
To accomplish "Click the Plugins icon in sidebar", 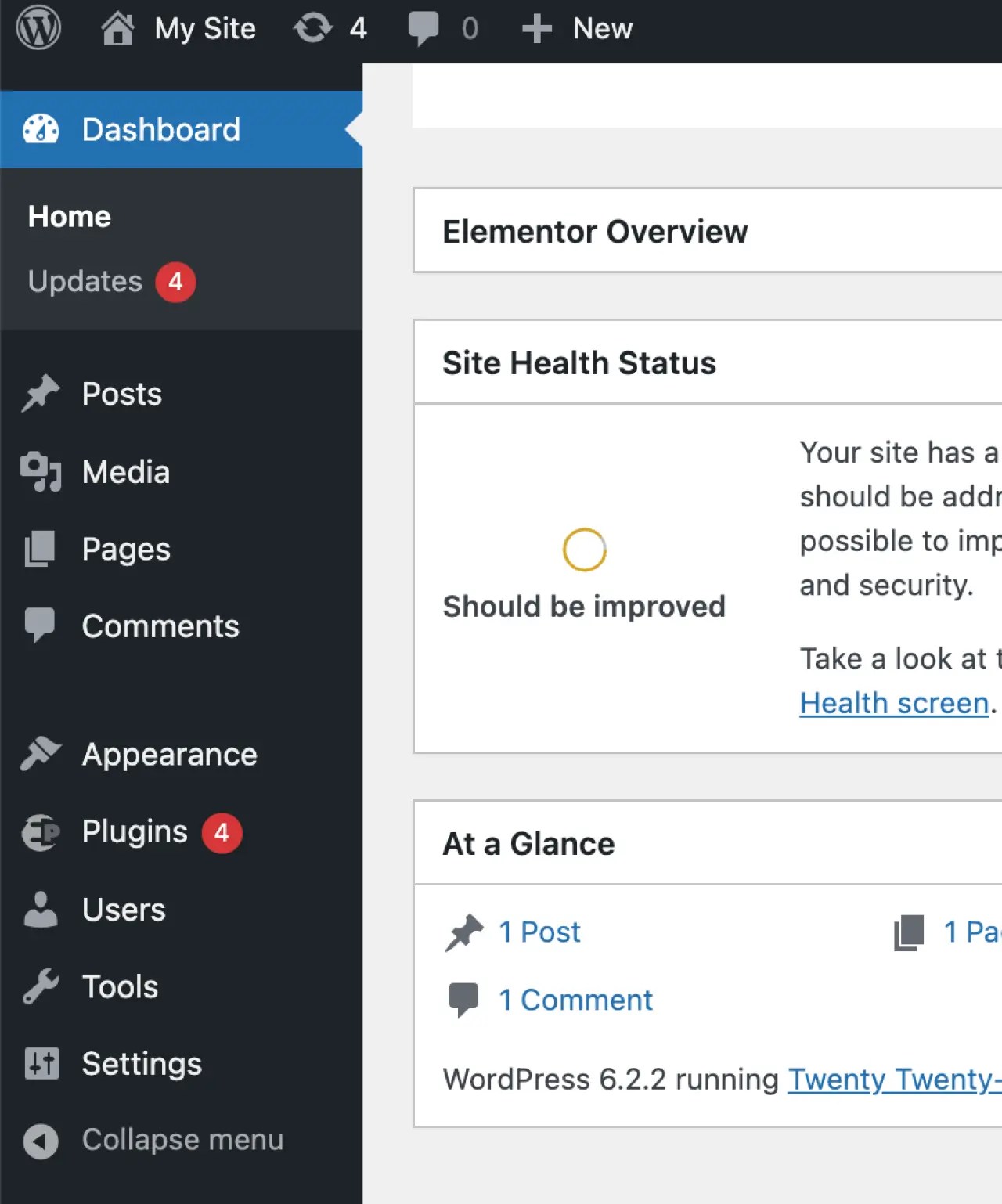I will [41, 831].
